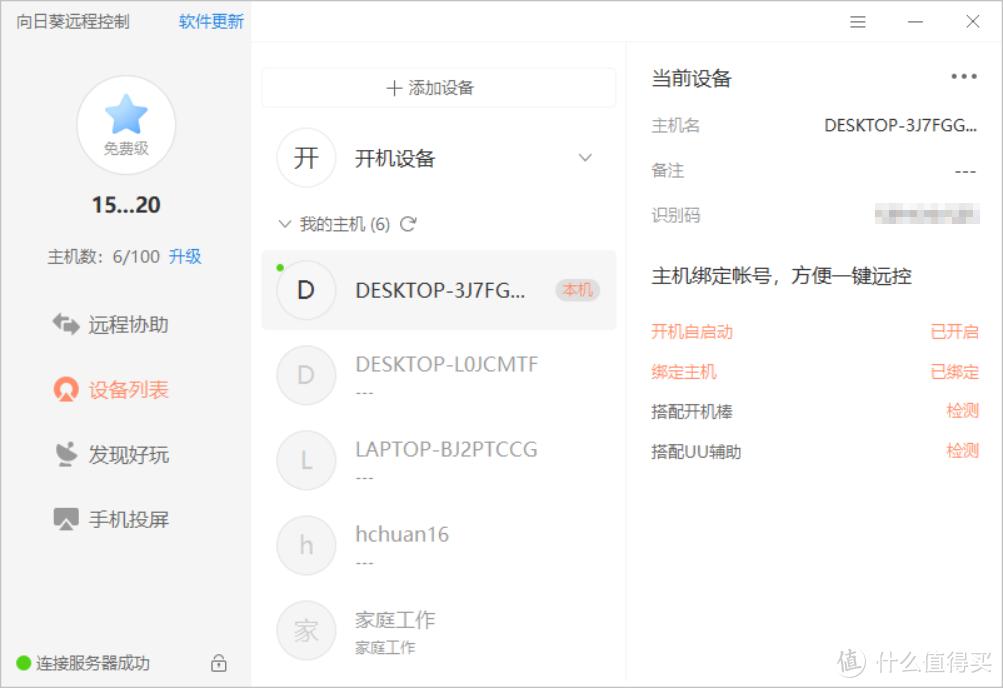
Task: Refresh the 我的主机 device list
Action: pyautogui.click(x=406, y=226)
